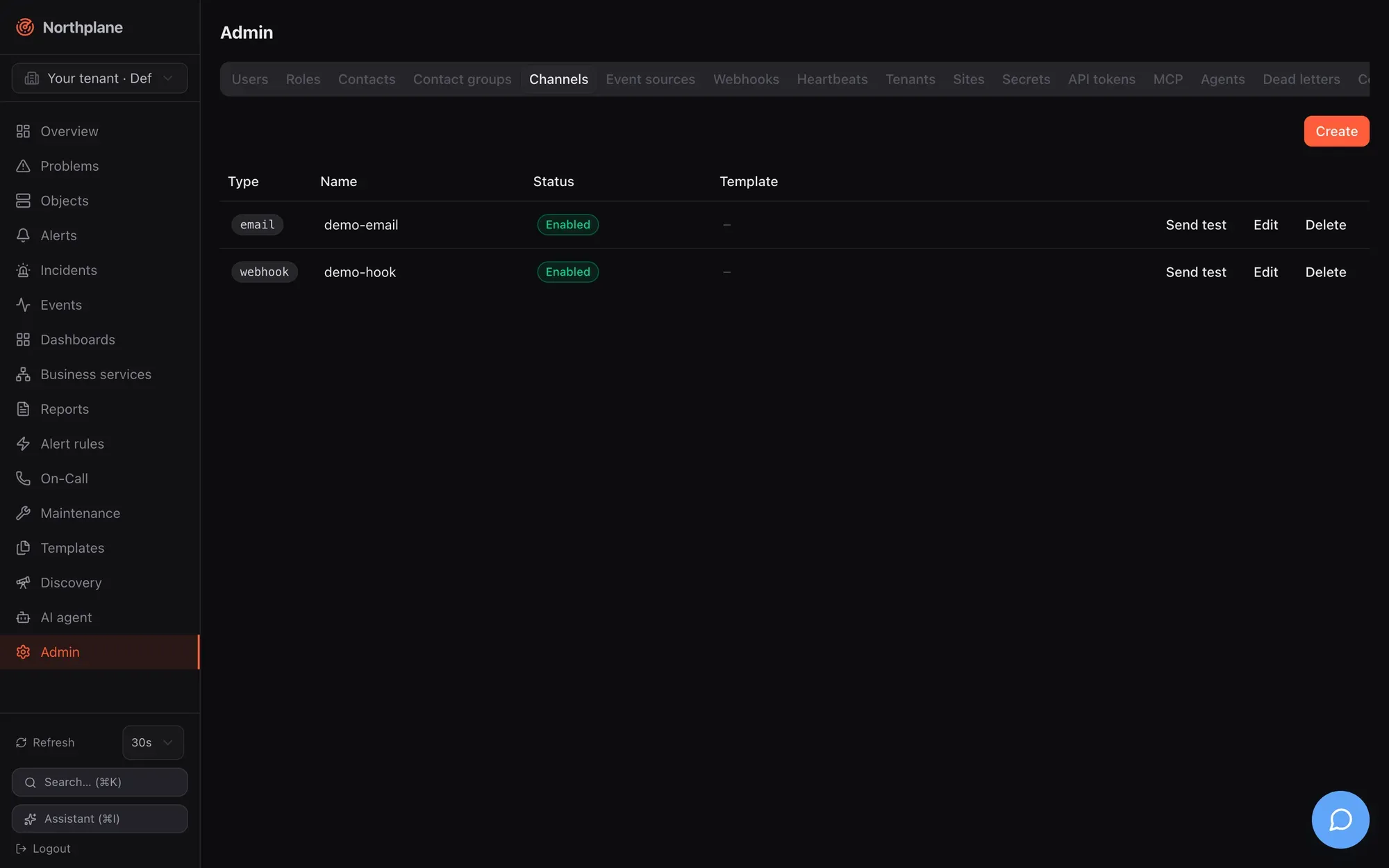Switch to the Contacts tab
Image resolution: width=1389 pixels, height=868 pixels.
[367, 79]
